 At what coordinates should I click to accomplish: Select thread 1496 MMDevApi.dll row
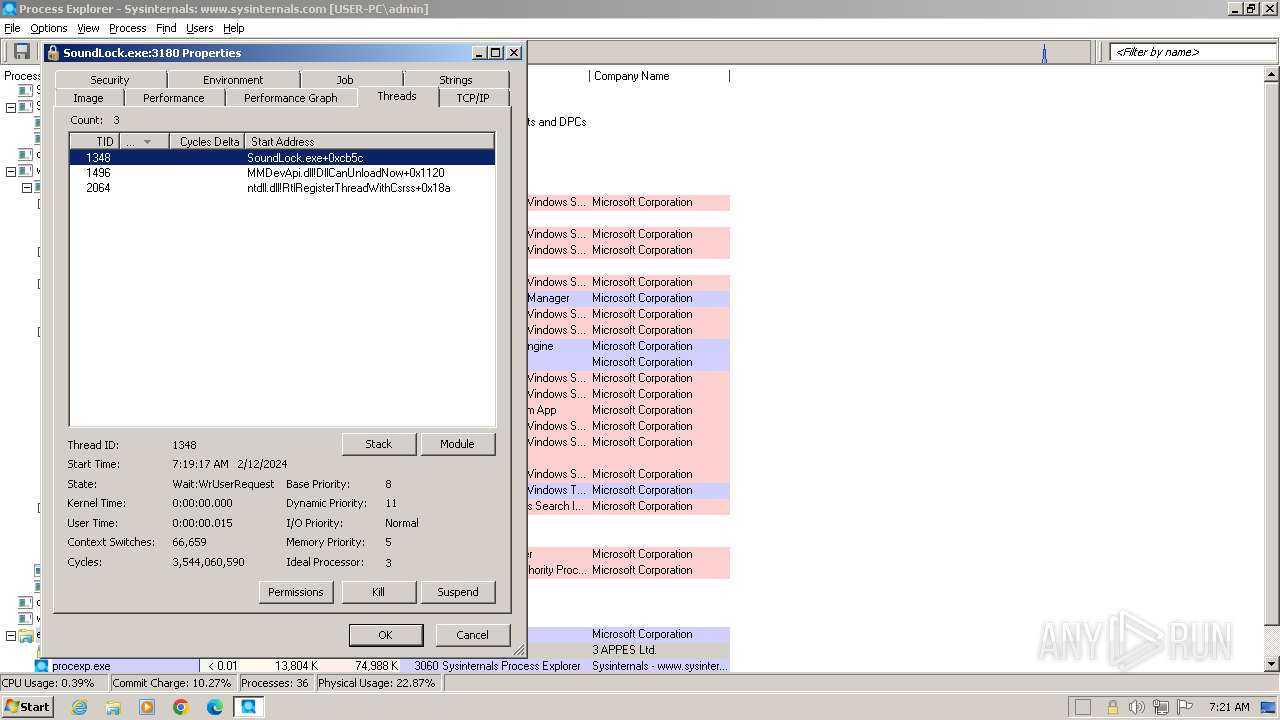[282, 173]
